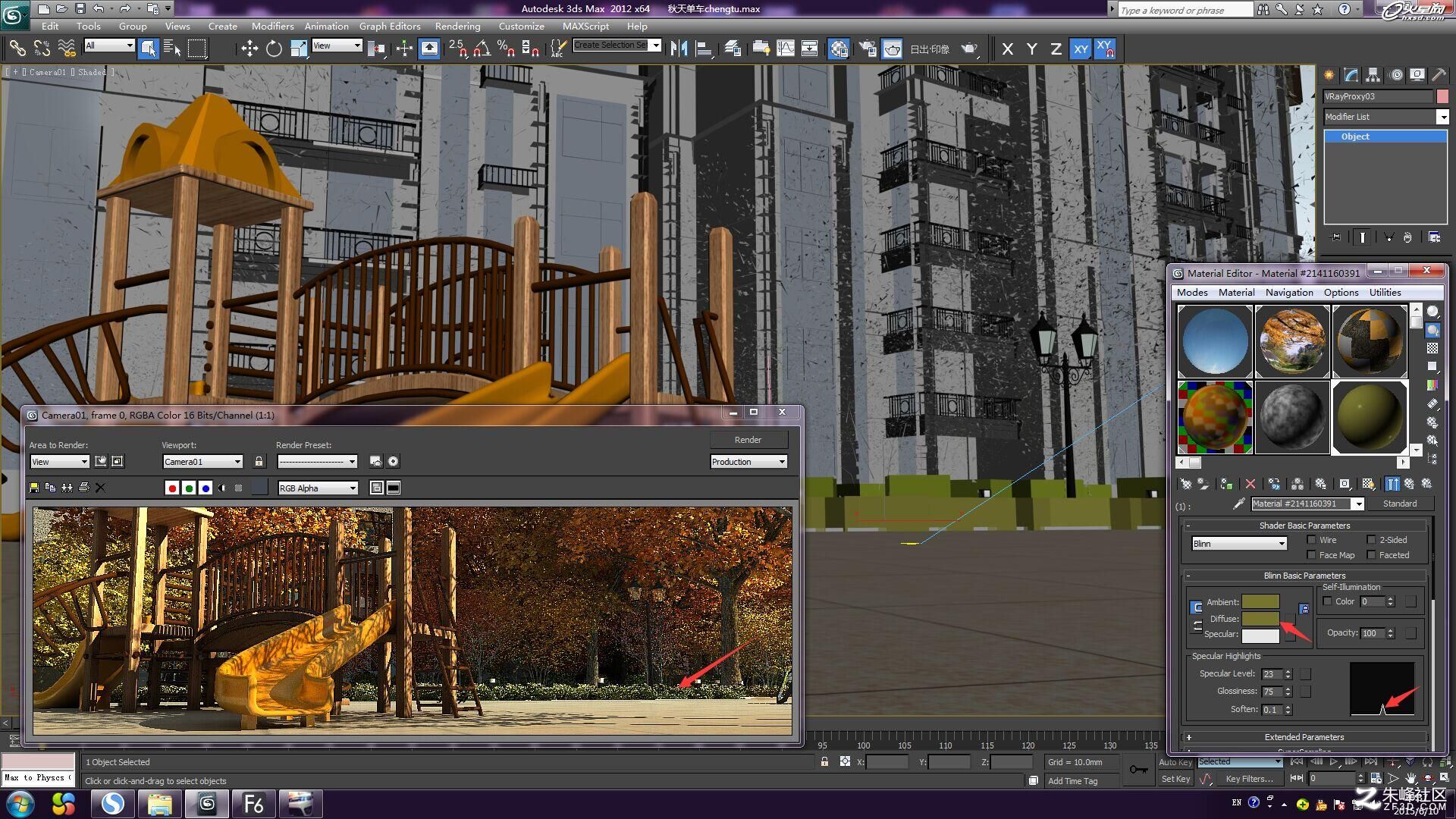Select the blue sky material sample slot
This screenshot has width=1456, height=819.
pyautogui.click(x=1215, y=342)
